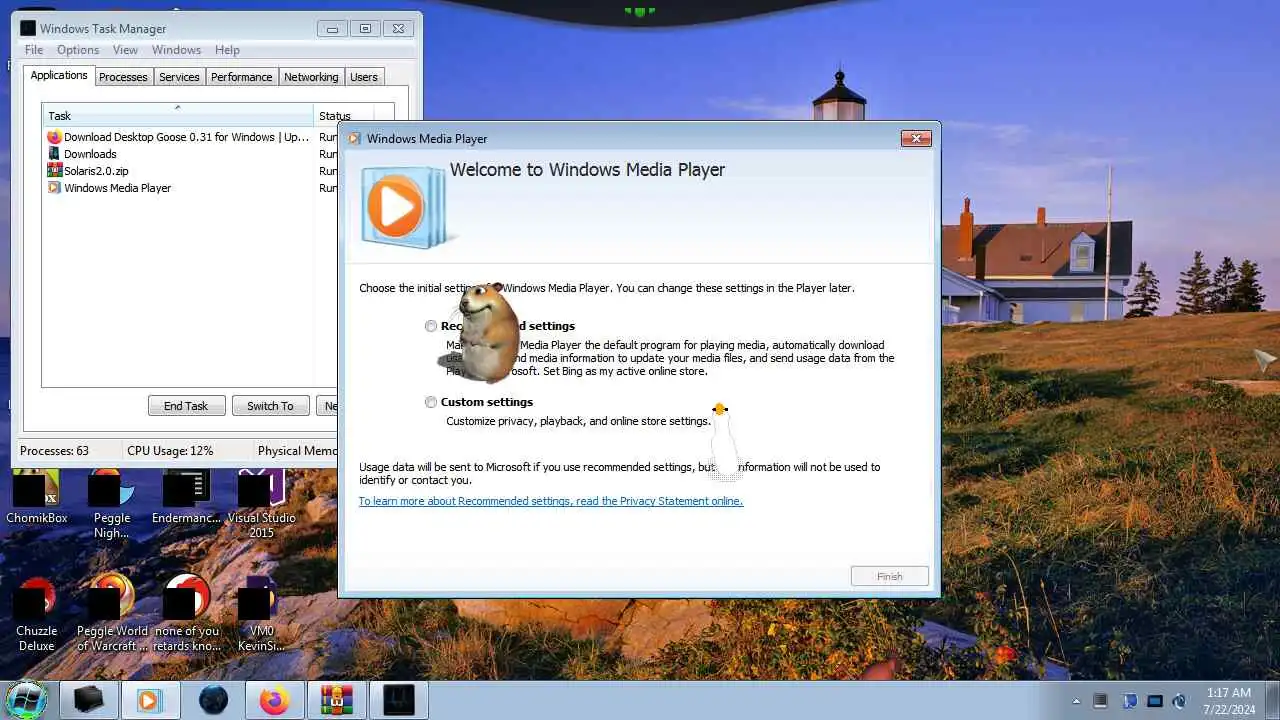Select the Custom settings radio button
Image resolution: width=1280 pixels, height=720 pixels.
coord(431,402)
